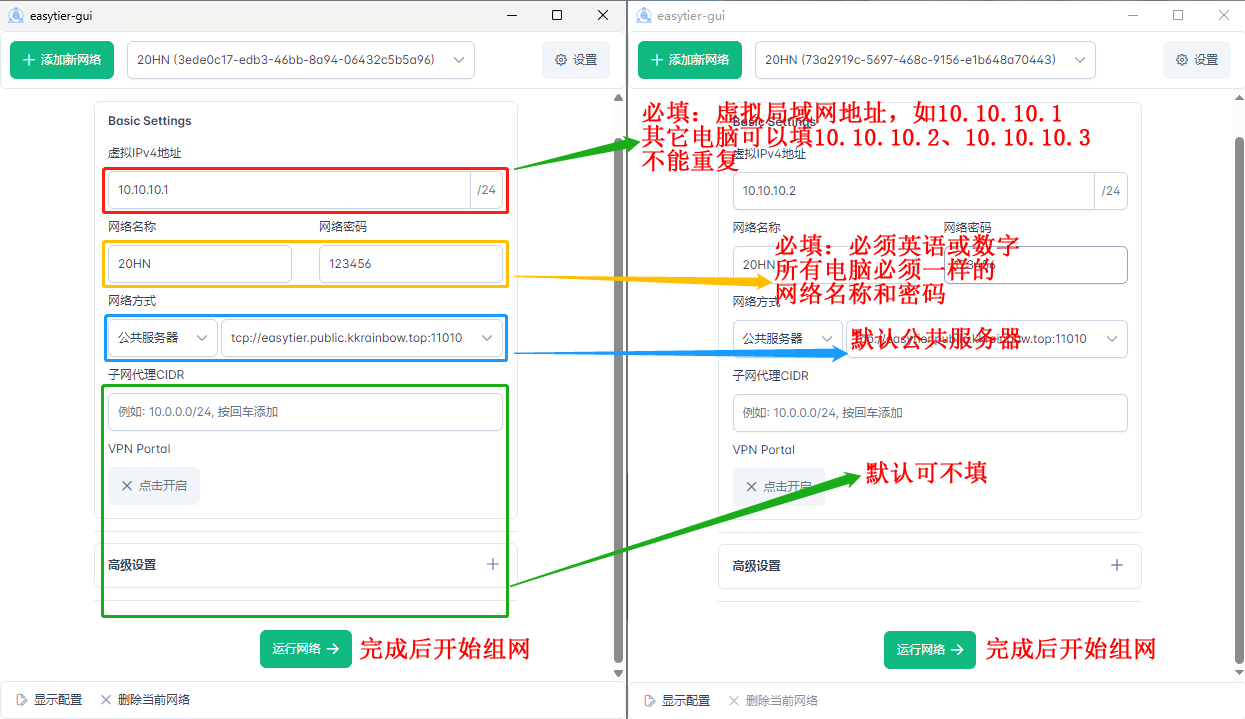The height and width of the screenshot is (719, 1245).
Task: Minimize the right easytier-gui window
Action: (1133, 15)
